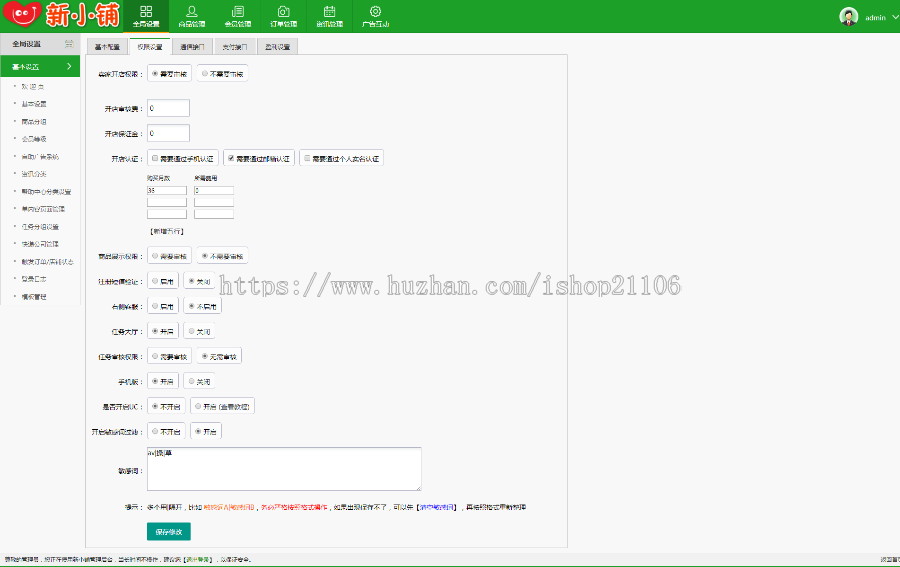Select 关闭 for 任务大厅

tap(192, 331)
